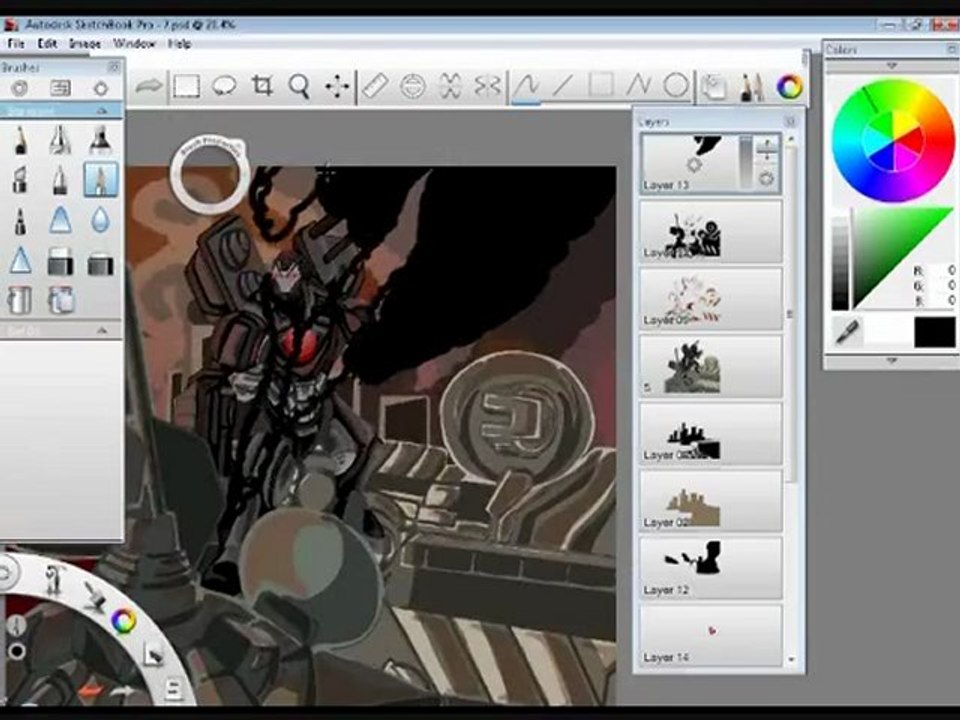Toggle the Ellipse guide tool

(413, 86)
